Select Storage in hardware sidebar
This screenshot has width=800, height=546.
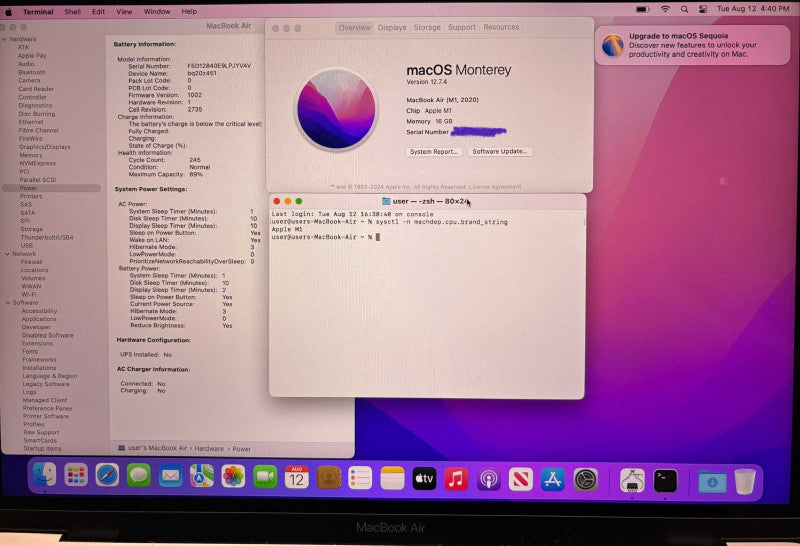coord(31,229)
